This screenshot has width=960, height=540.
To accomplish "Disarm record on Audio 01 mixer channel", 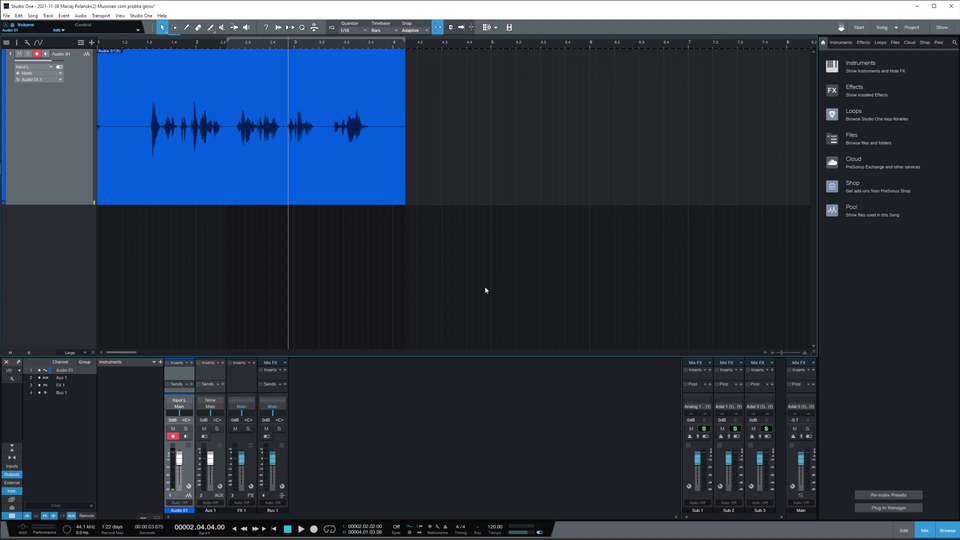I will pyautogui.click(x=173, y=436).
